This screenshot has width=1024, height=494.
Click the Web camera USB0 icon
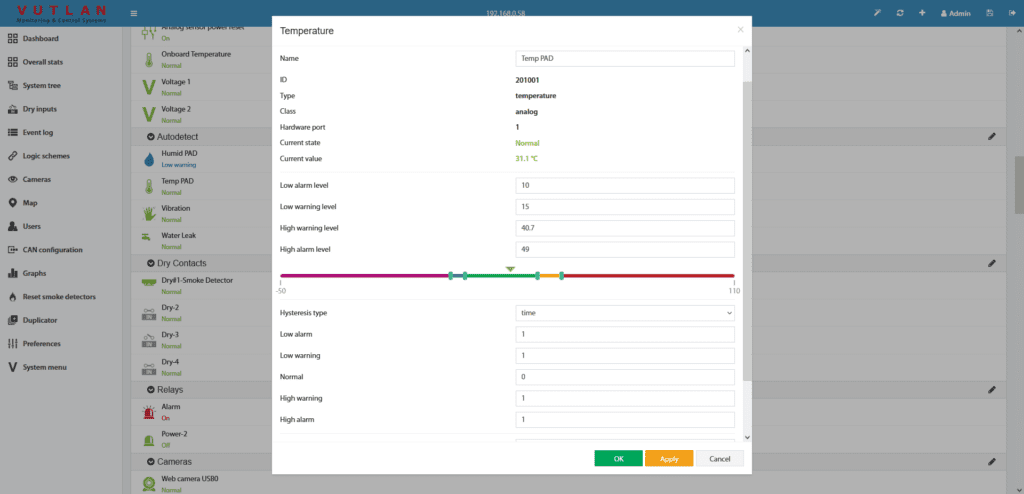point(149,484)
